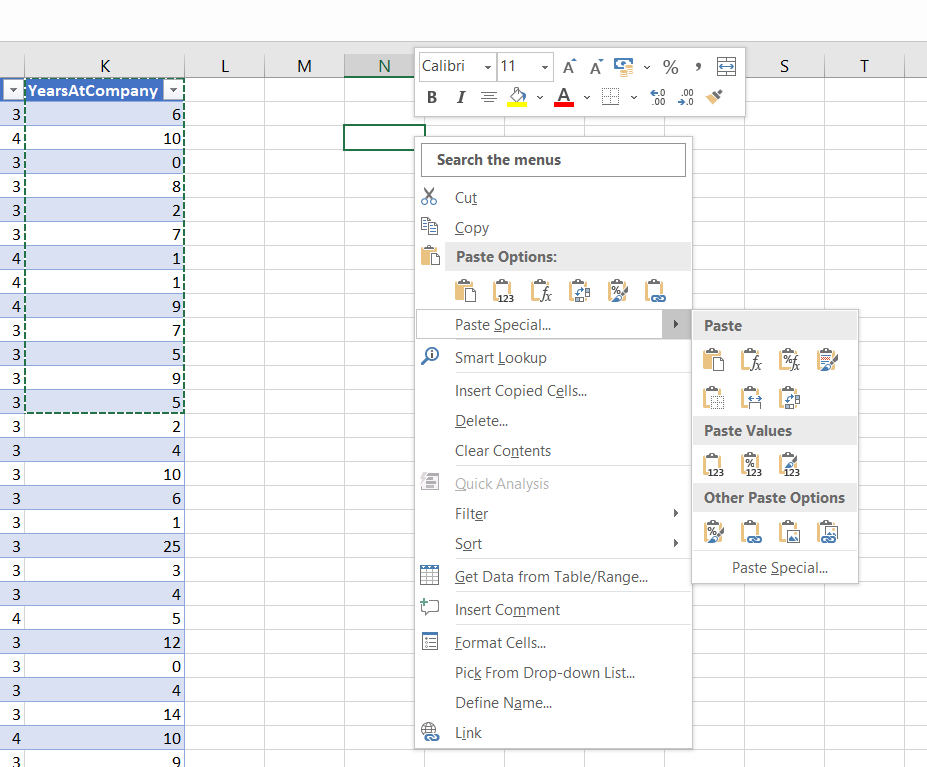Apply the yellow fill color button
Viewport: 927px width, 767px height.
pos(517,97)
